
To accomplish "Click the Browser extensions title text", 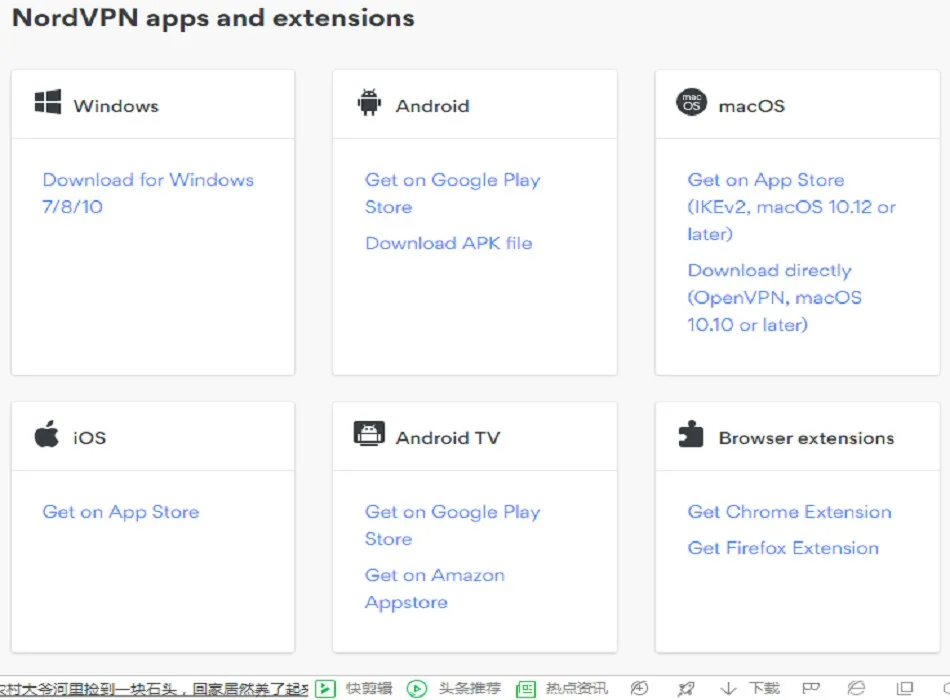I will [x=806, y=438].
